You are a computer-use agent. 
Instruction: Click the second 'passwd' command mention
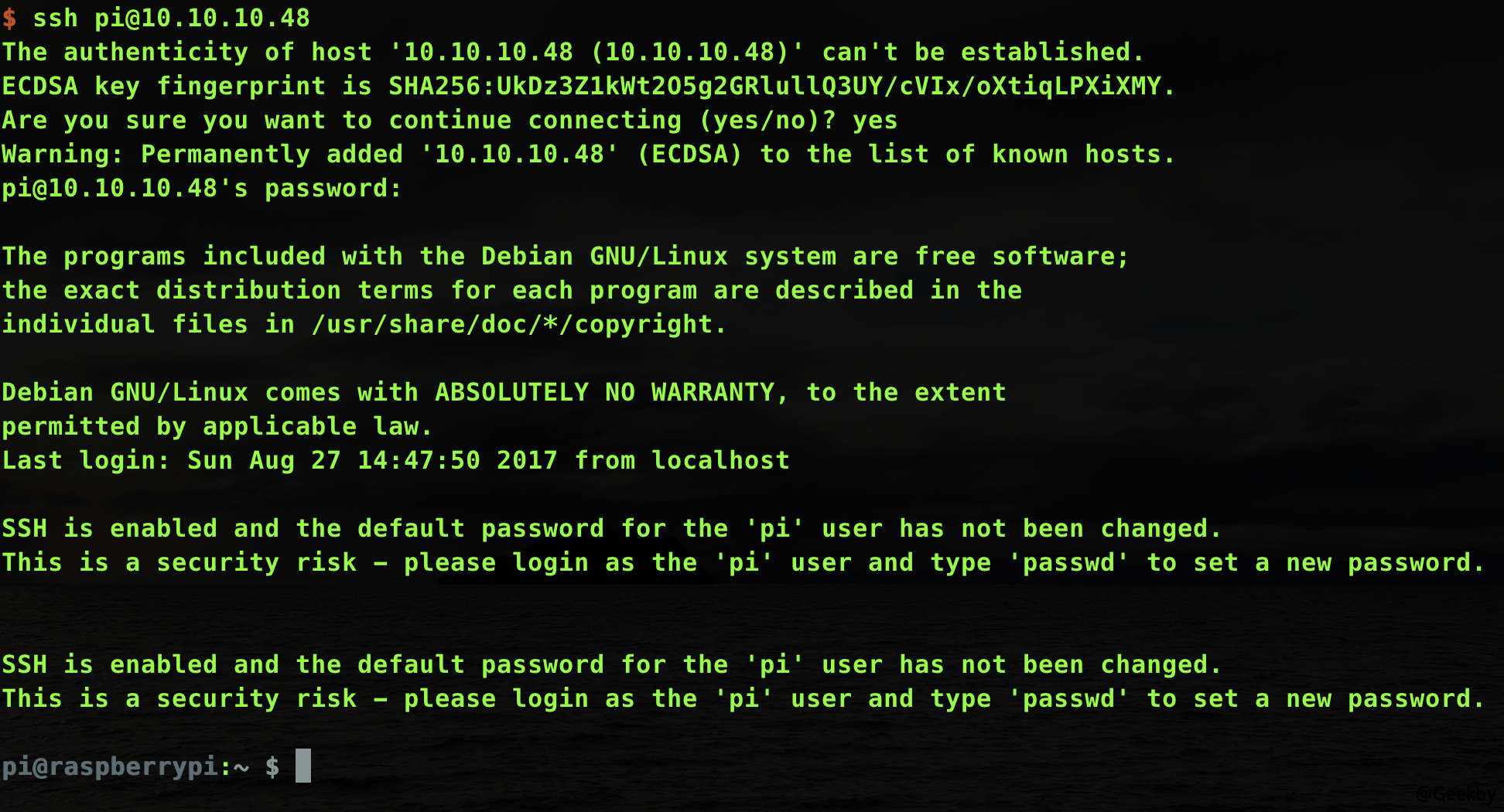[1068, 698]
